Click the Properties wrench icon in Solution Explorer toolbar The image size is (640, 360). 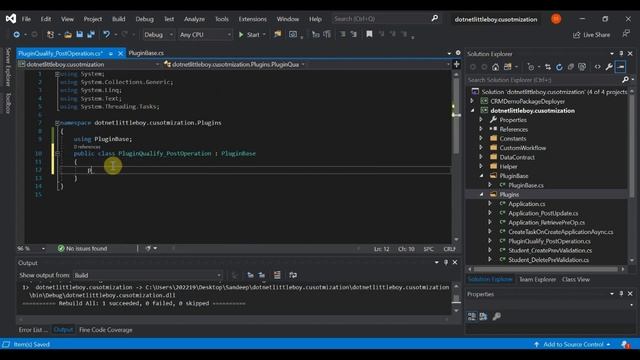[x=609, y=67]
